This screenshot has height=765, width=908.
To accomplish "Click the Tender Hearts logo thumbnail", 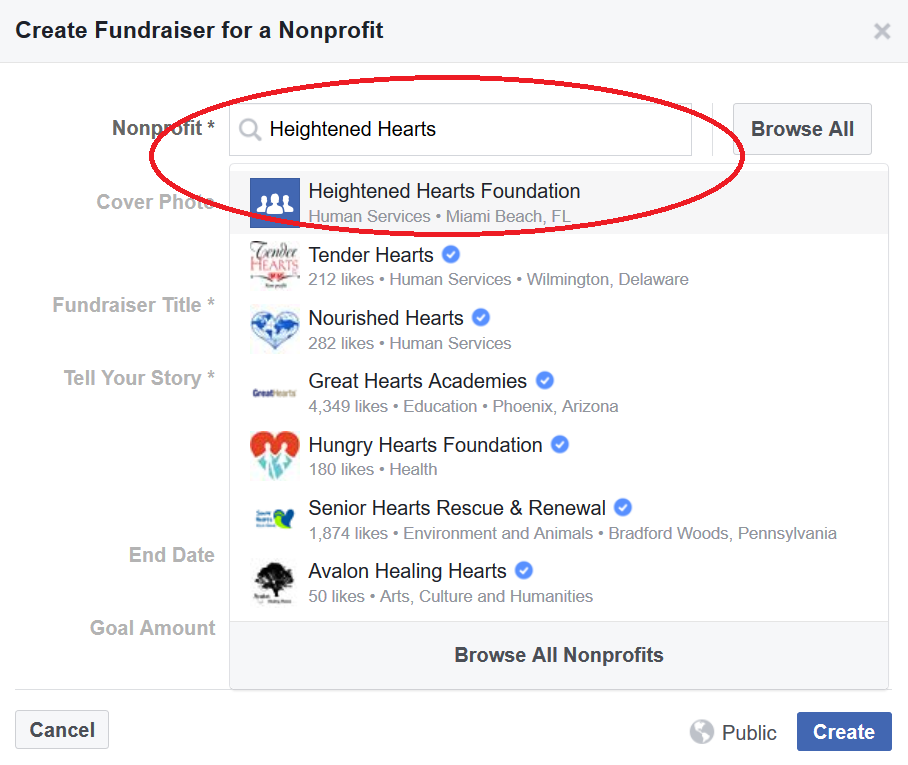I will [x=274, y=266].
